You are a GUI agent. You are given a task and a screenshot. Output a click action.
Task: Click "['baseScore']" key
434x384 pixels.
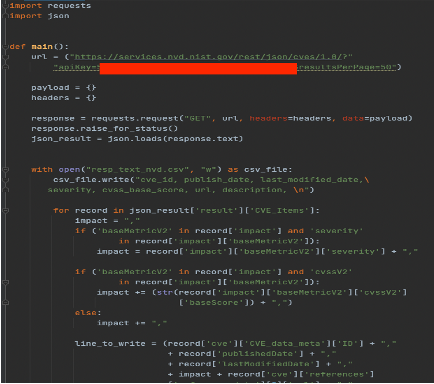[x=214, y=303]
